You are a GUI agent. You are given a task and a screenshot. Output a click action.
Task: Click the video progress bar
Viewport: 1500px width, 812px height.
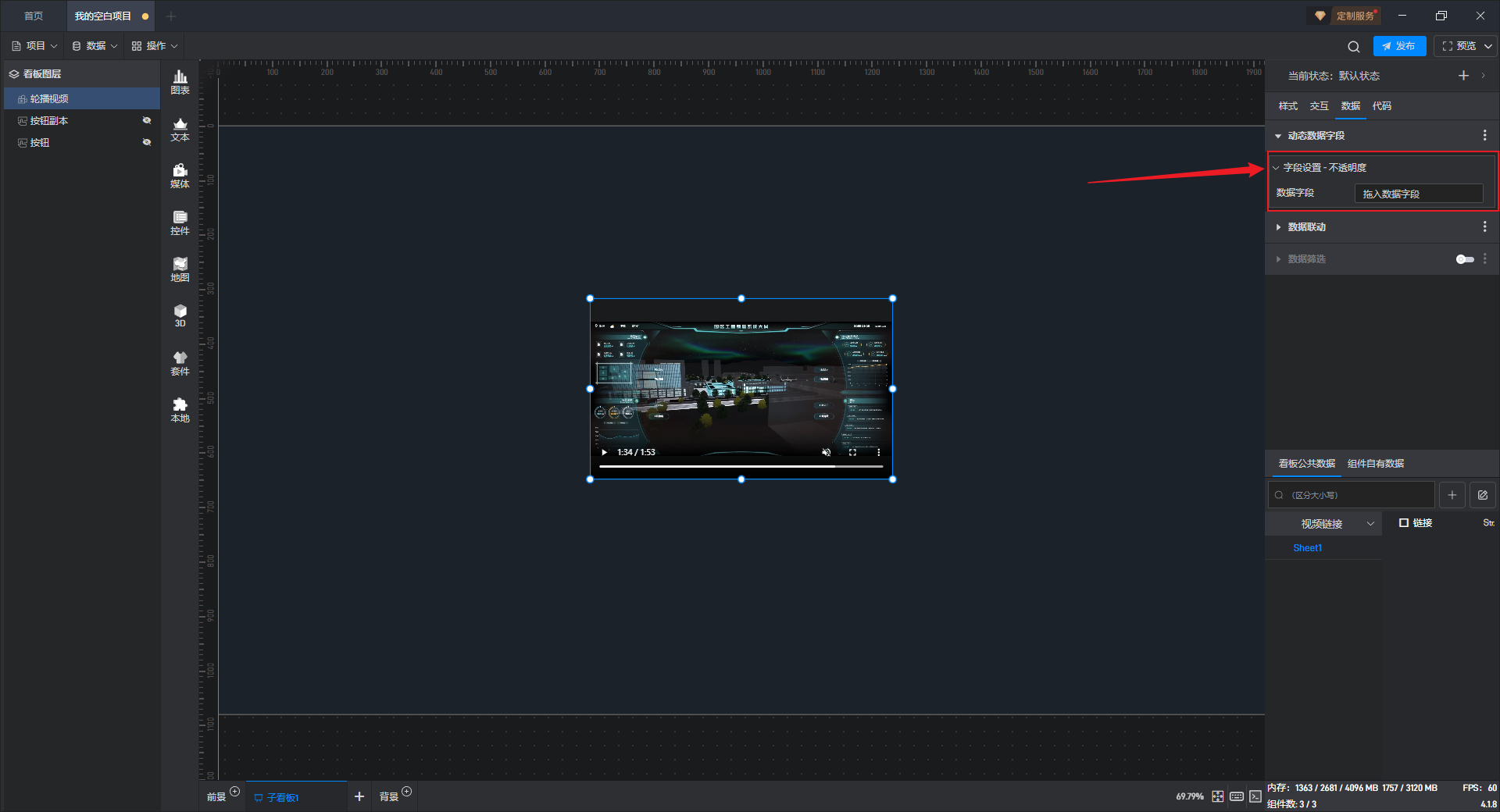pos(741,466)
